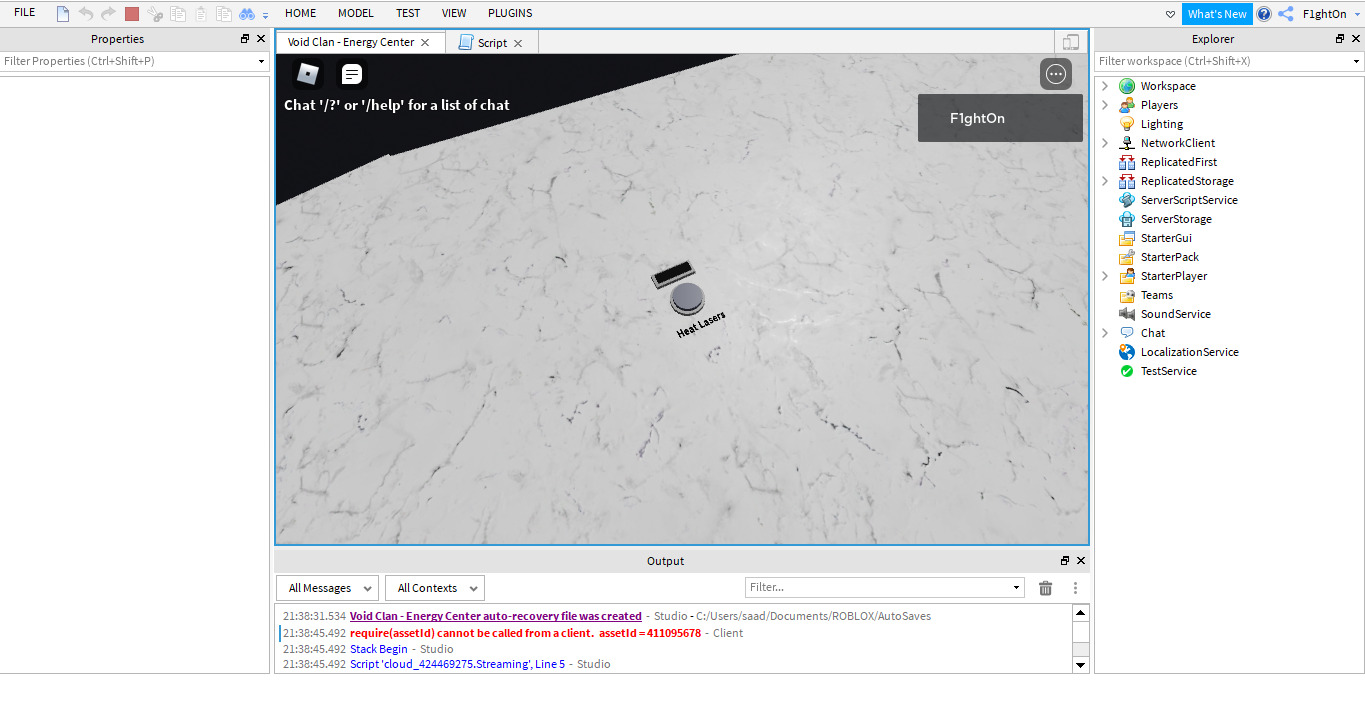
Task: Open the FILE menu
Action: 25,13
